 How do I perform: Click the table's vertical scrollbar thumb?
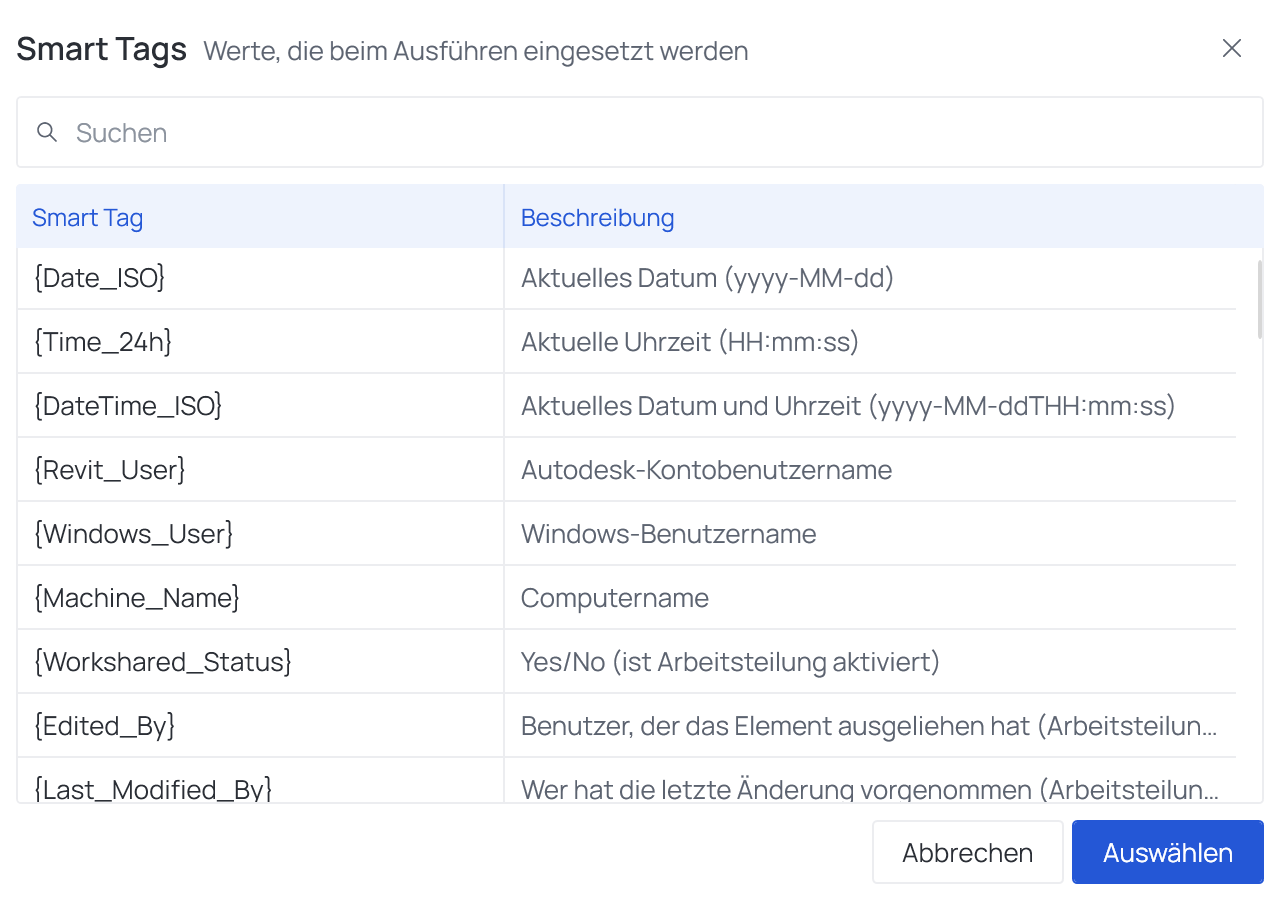1259,298
